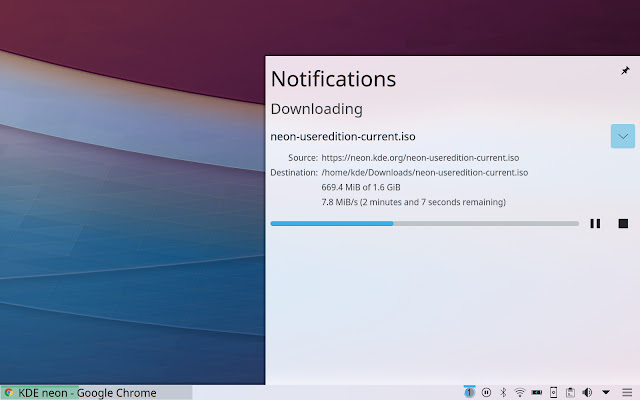Click the neon-useredition-current.iso job title
The width and height of the screenshot is (640, 400).
(x=344, y=136)
